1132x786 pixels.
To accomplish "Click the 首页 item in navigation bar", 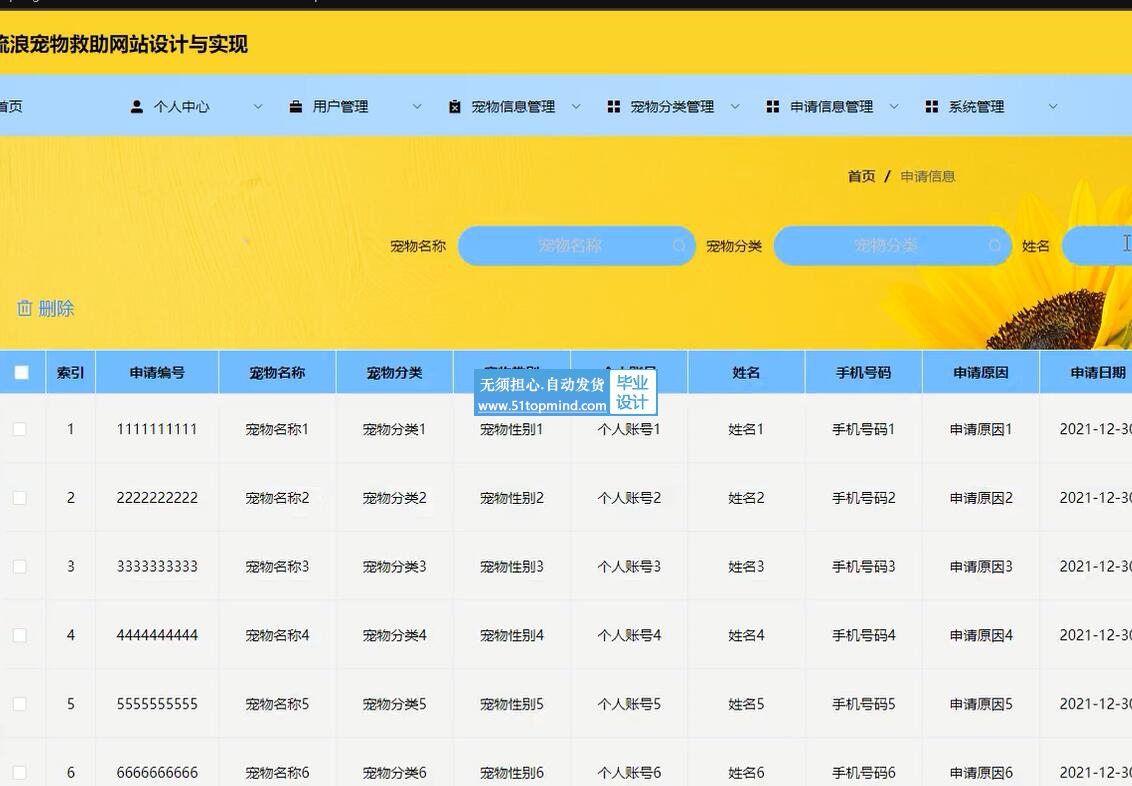I will tap(11, 107).
